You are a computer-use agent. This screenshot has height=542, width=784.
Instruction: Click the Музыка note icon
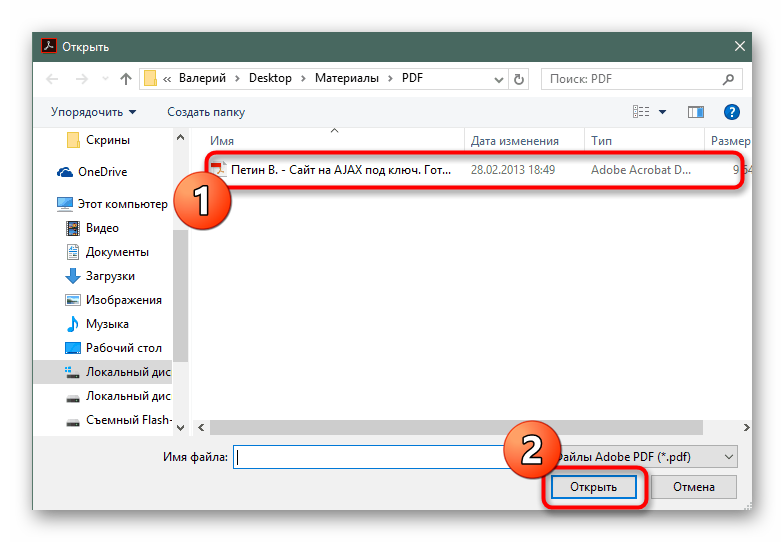[x=72, y=324]
